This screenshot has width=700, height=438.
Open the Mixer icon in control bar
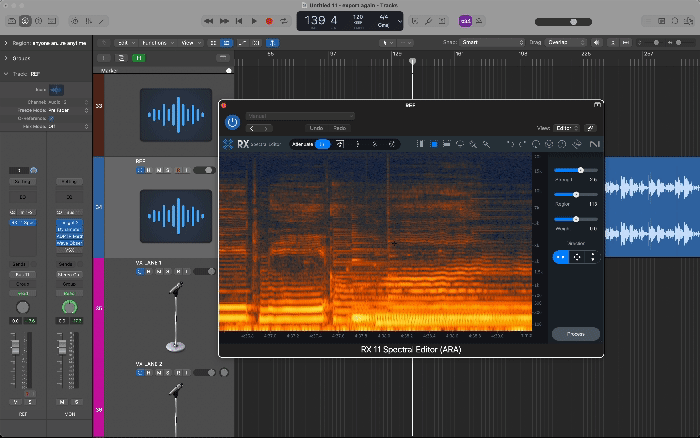(88, 21)
